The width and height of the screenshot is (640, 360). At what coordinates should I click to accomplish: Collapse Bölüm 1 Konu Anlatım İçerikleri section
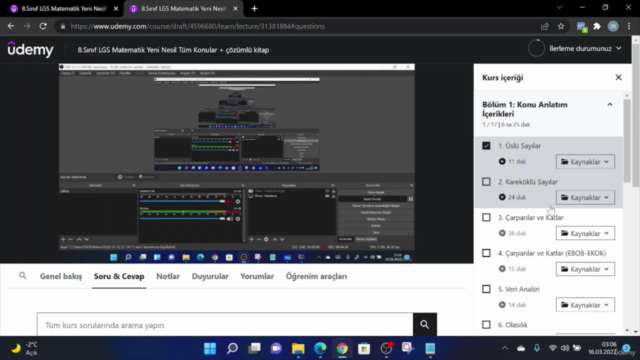[610, 104]
